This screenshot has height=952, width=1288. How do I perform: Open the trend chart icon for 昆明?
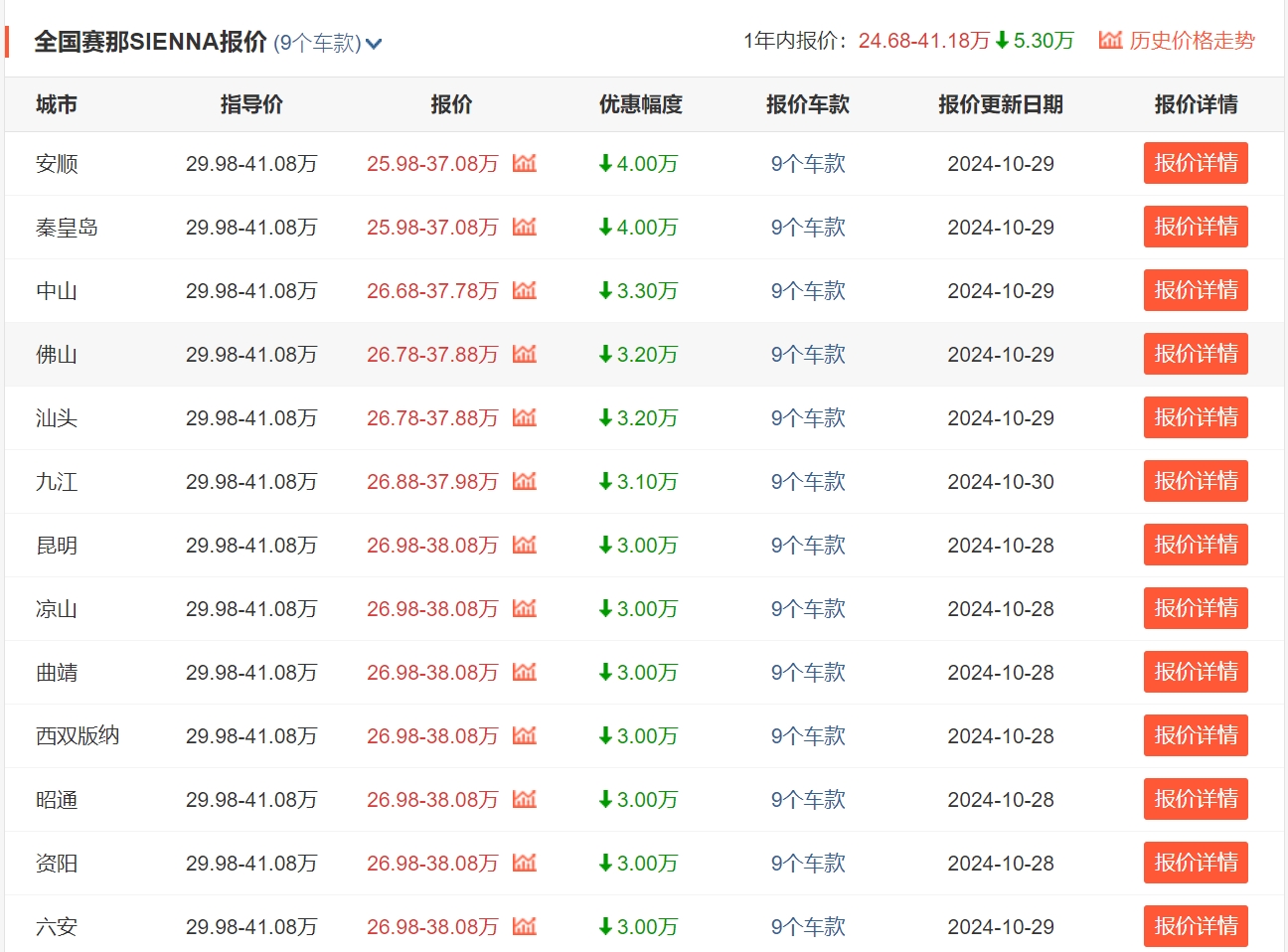tap(525, 545)
